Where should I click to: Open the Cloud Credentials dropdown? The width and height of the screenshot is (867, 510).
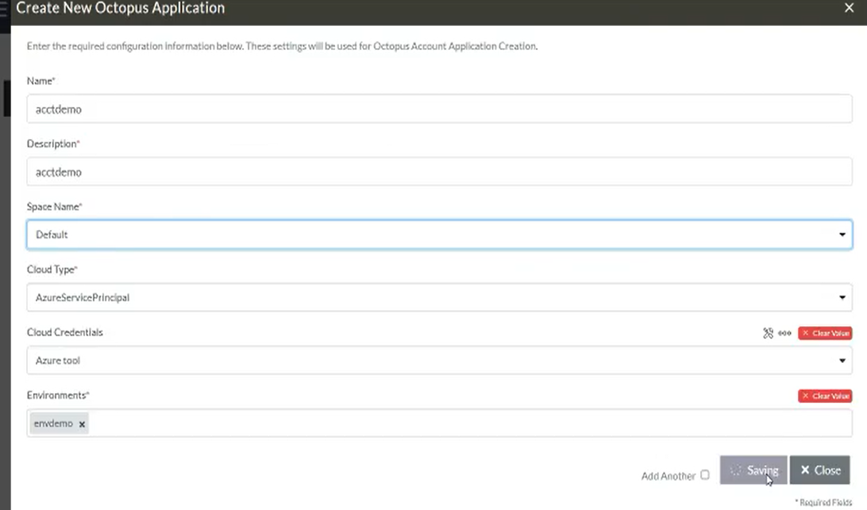tap(440, 361)
